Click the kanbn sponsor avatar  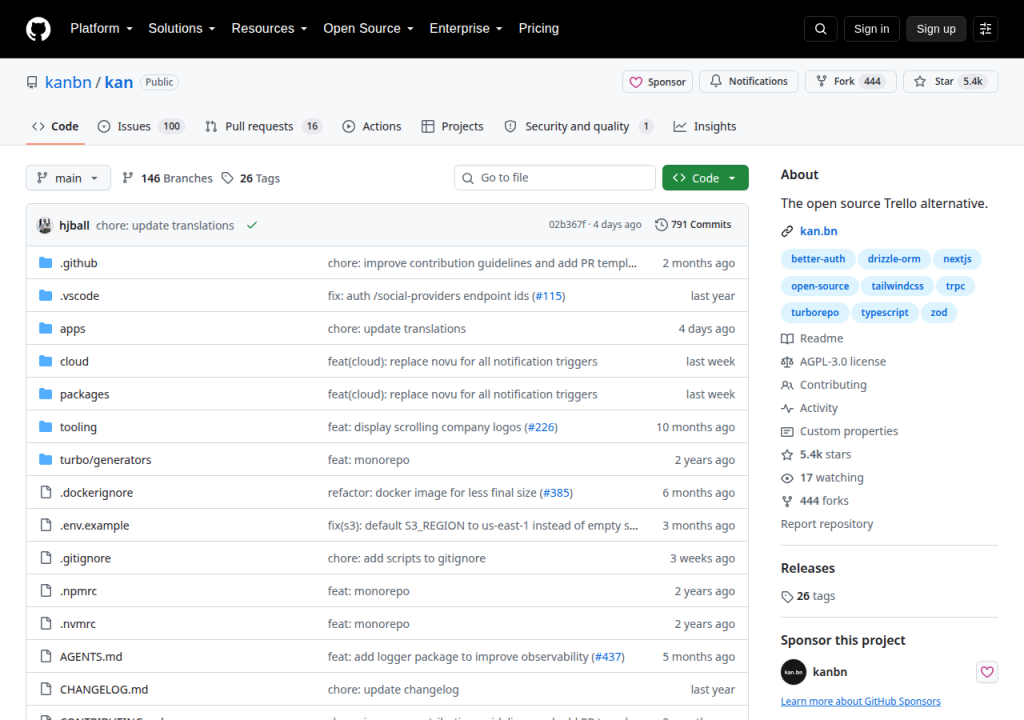793,672
